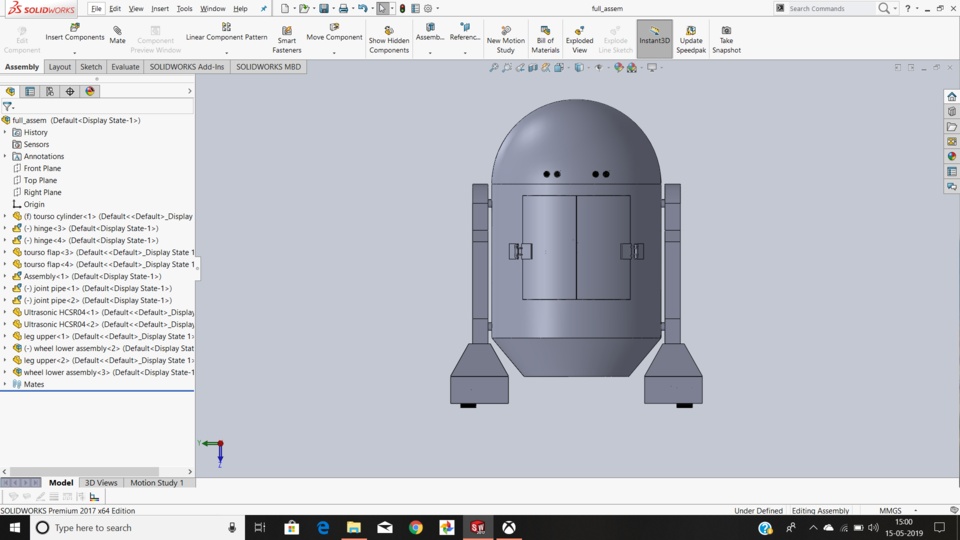The height and width of the screenshot is (540, 960).
Task: Click Zoom to Fit icon
Action: point(493,67)
